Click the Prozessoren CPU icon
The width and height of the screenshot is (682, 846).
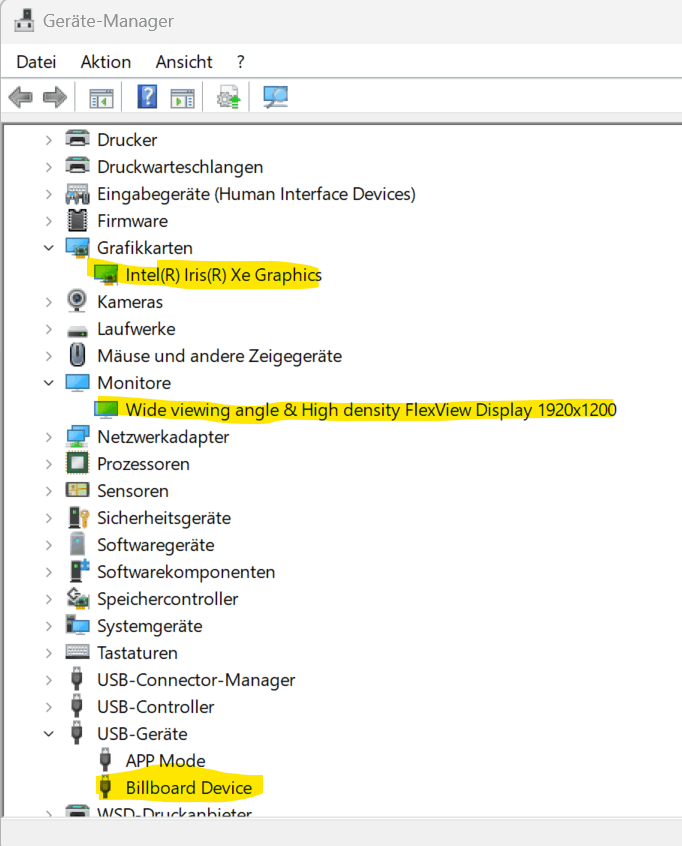77,463
